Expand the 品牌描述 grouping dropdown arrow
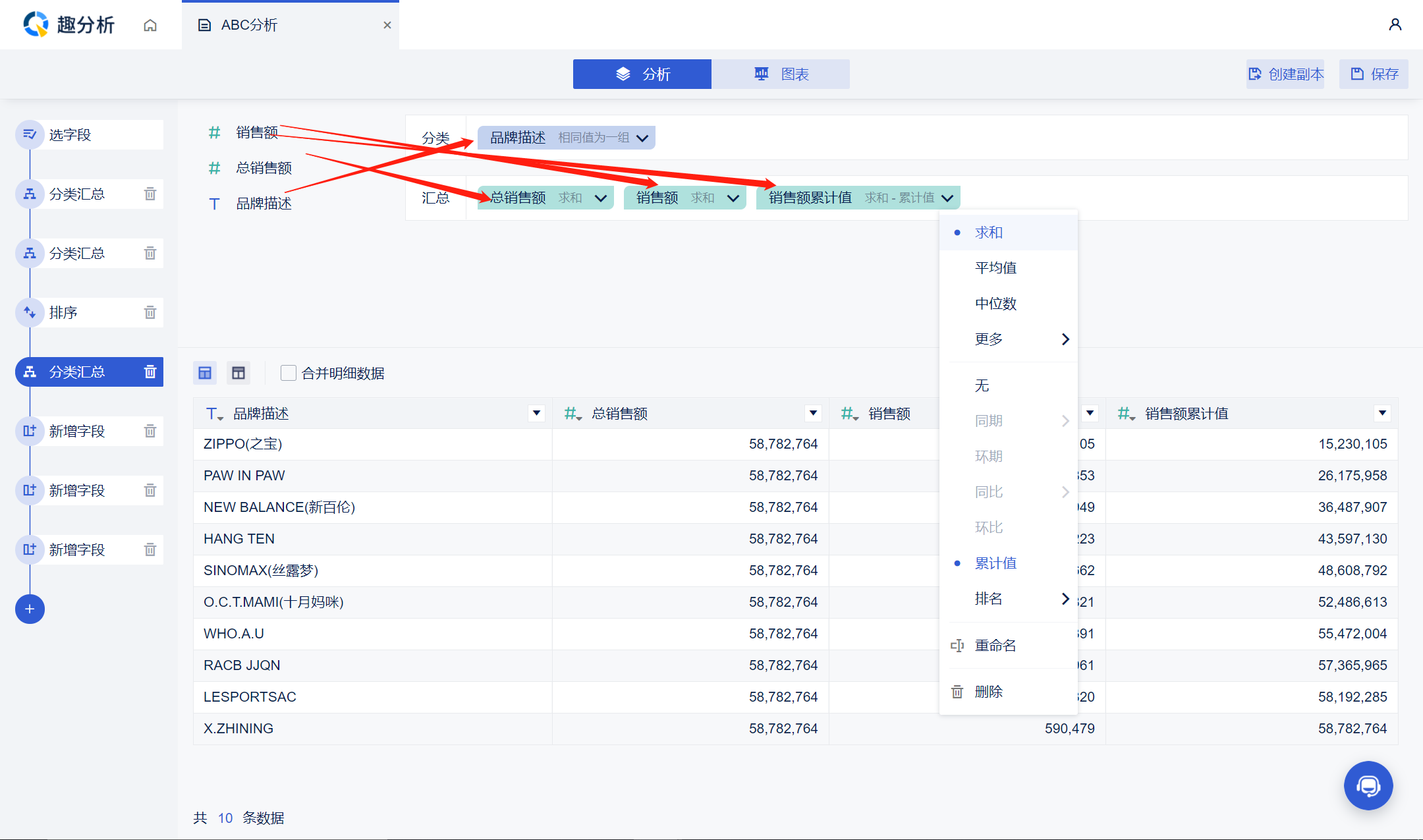This screenshot has height=840, width=1423. [642, 138]
